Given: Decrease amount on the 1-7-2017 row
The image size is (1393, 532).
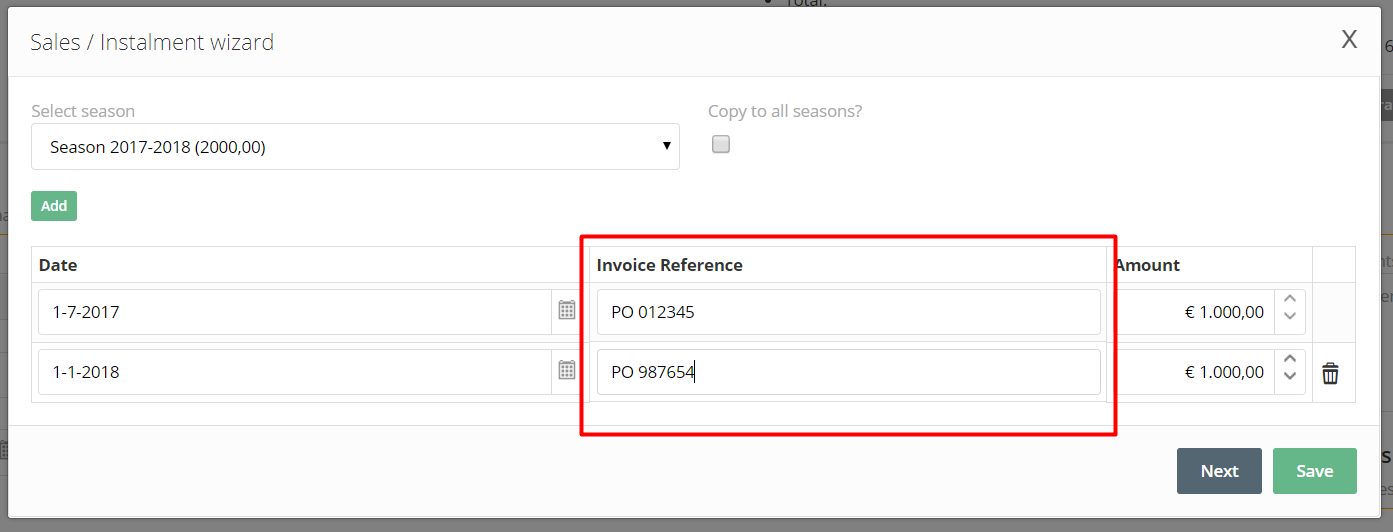Looking at the screenshot, I should (x=1289, y=317).
